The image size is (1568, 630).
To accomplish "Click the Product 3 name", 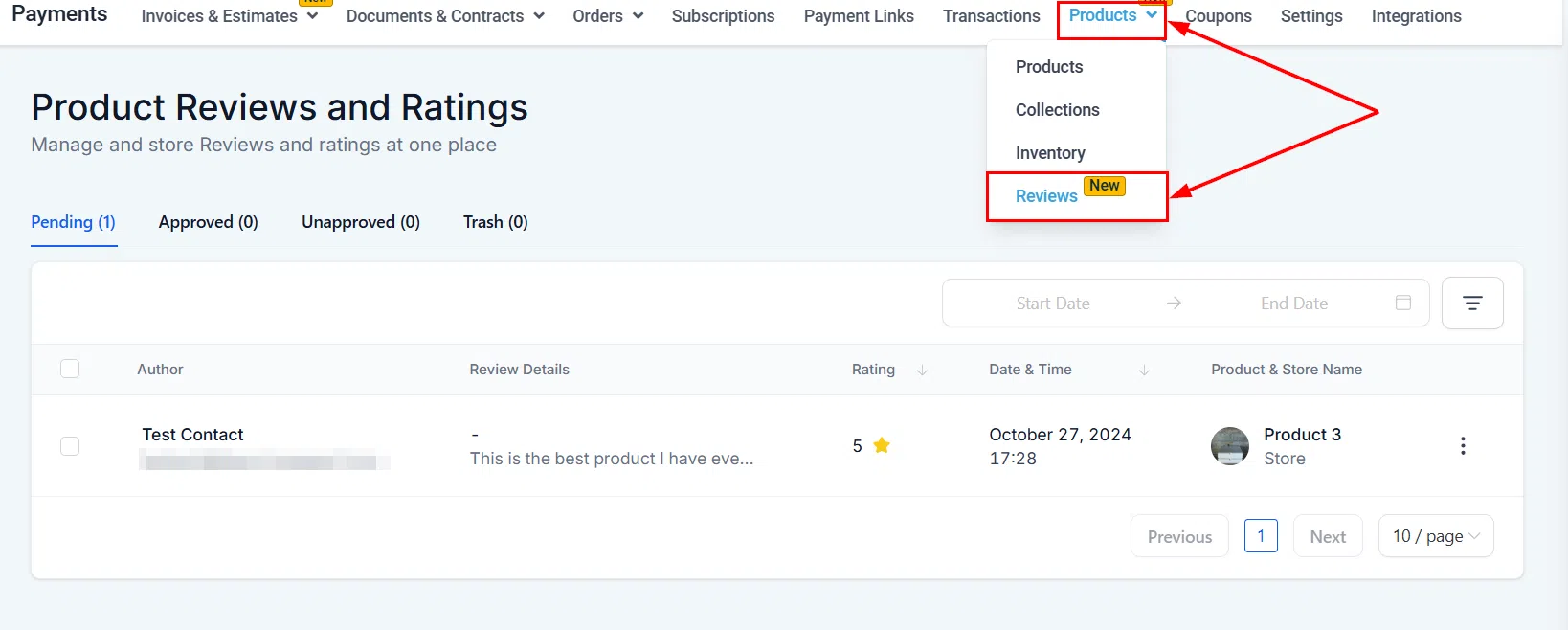I will pos(1302,435).
